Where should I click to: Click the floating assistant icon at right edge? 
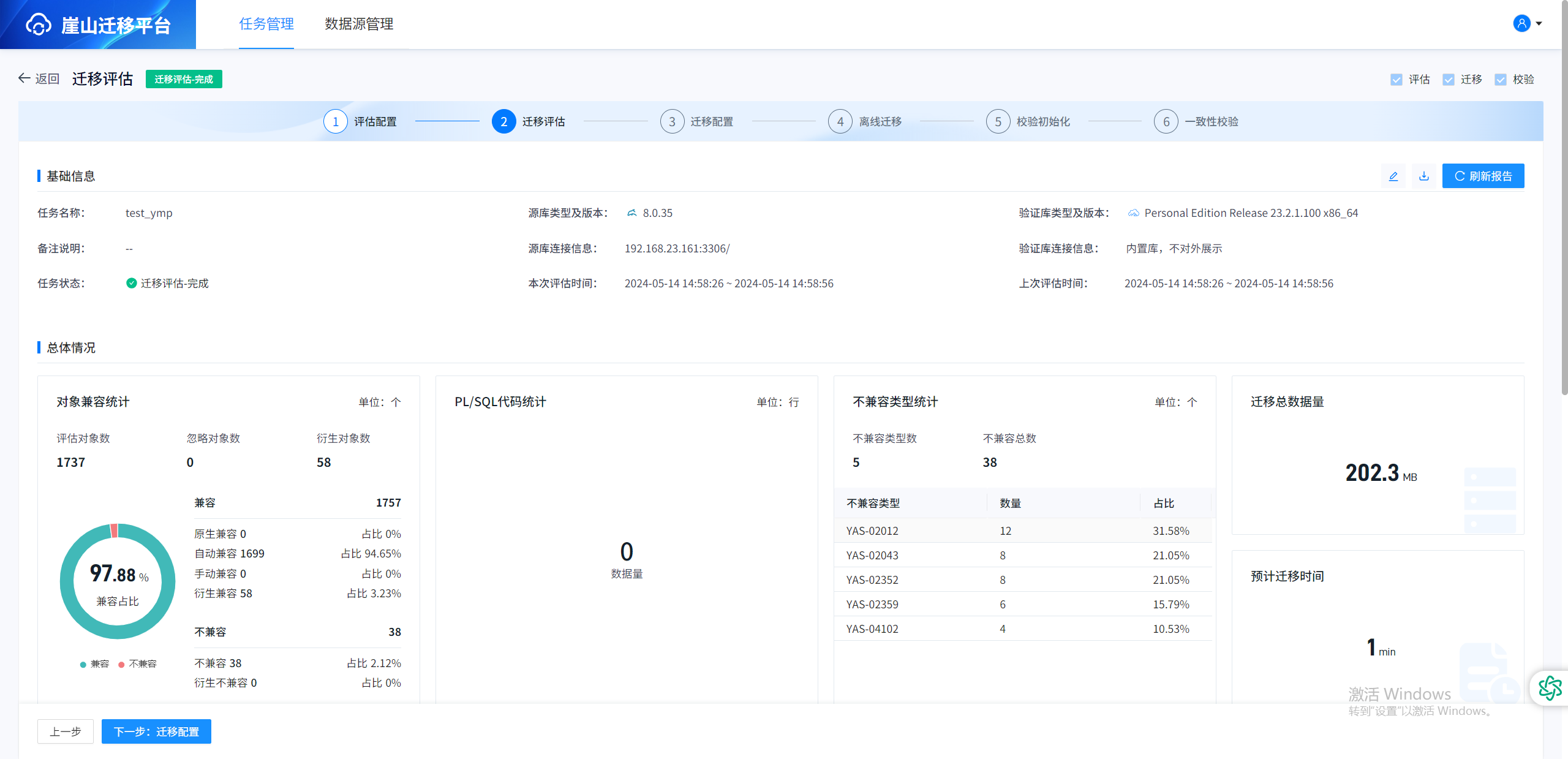click(x=1550, y=688)
